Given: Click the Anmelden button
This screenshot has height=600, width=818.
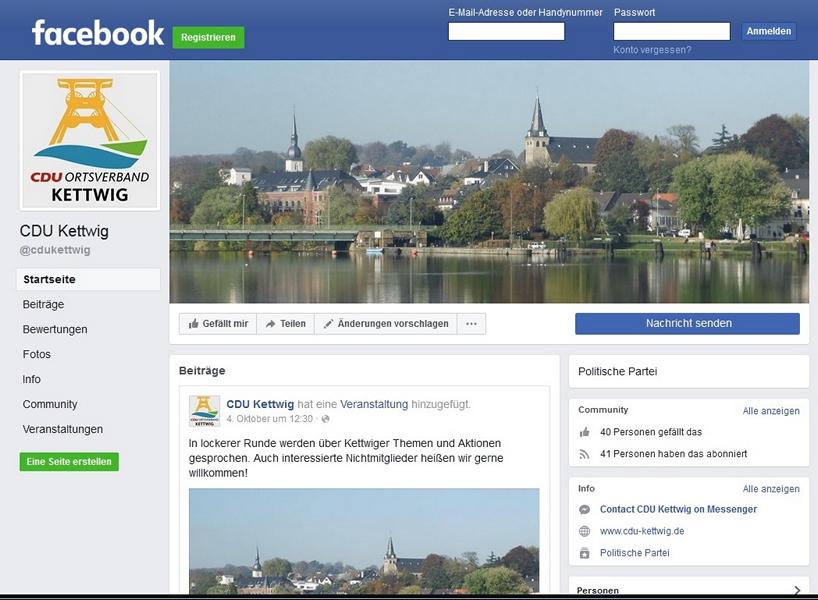Looking at the screenshot, I should (768, 31).
